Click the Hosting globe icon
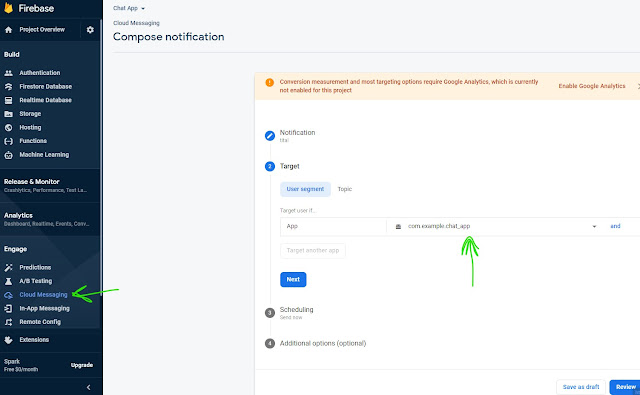 [x=8, y=128]
